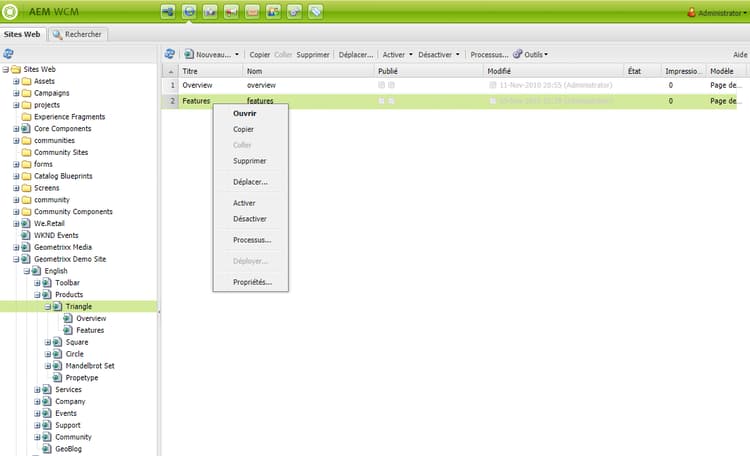
Task: Sort by the Modifié column header
Action: 553,71
